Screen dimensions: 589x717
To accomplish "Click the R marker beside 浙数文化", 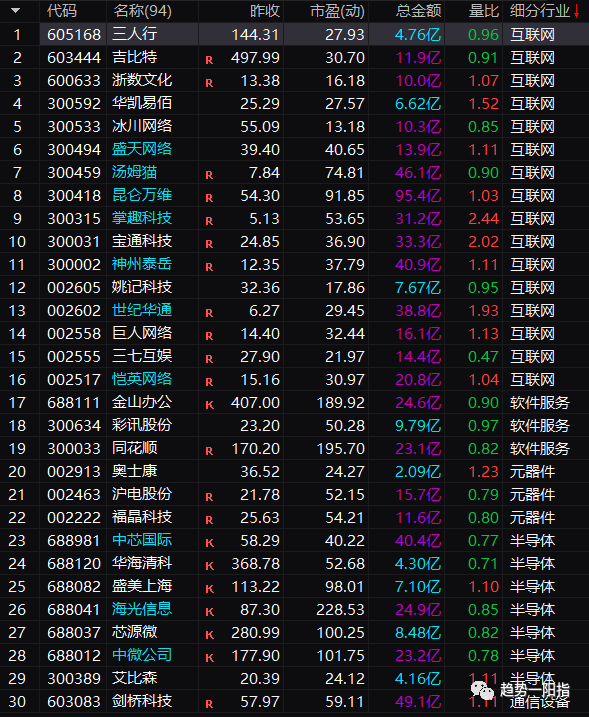I will click(209, 83).
